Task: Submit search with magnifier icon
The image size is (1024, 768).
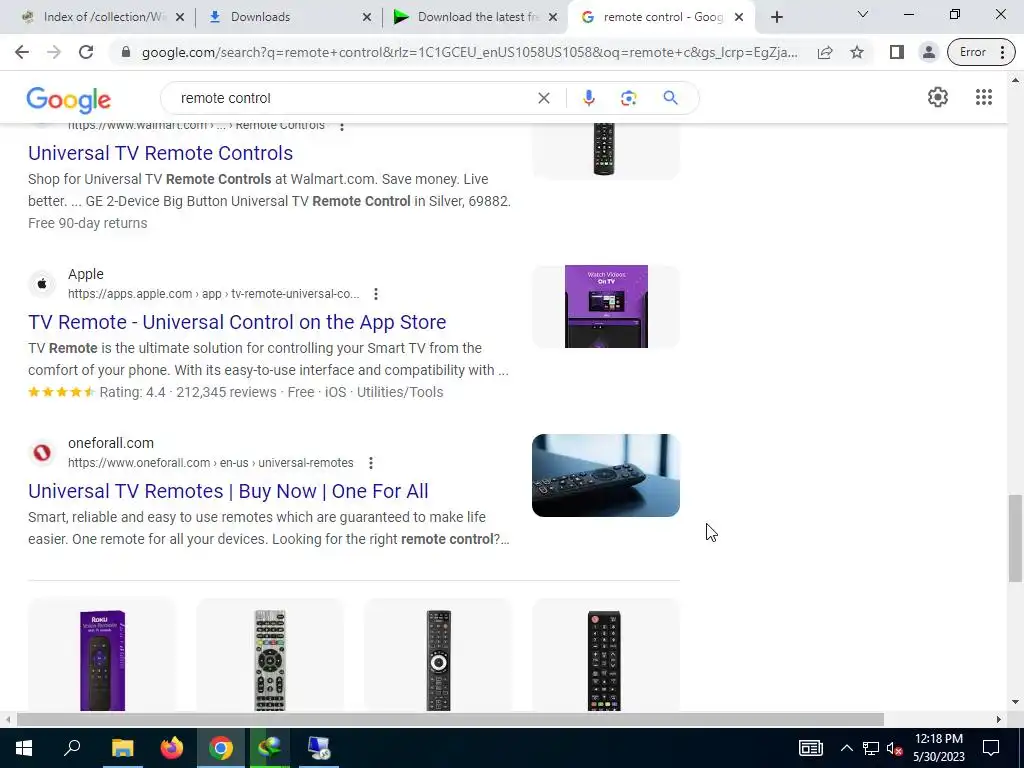Action: pyautogui.click(x=670, y=98)
